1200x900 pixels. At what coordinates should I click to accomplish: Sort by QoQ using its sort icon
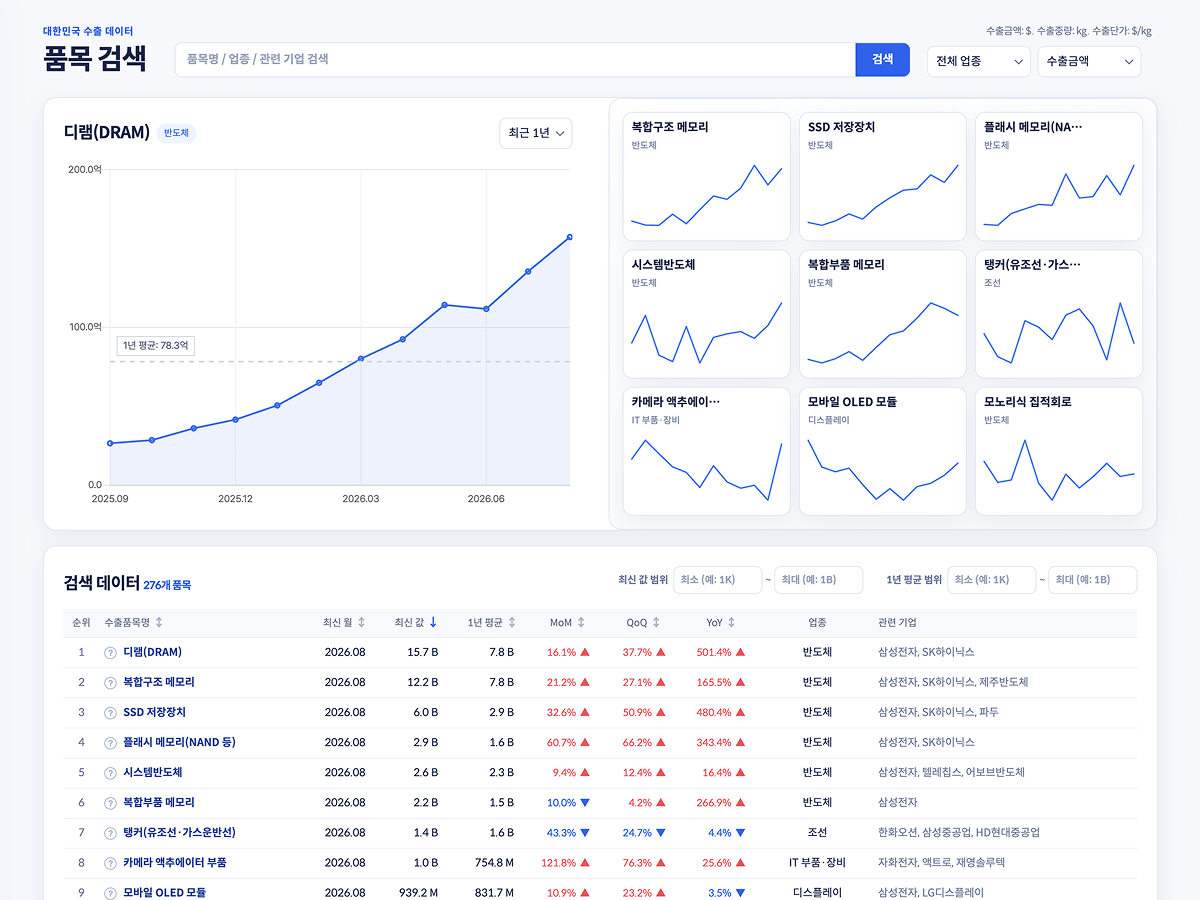[656, 622]
